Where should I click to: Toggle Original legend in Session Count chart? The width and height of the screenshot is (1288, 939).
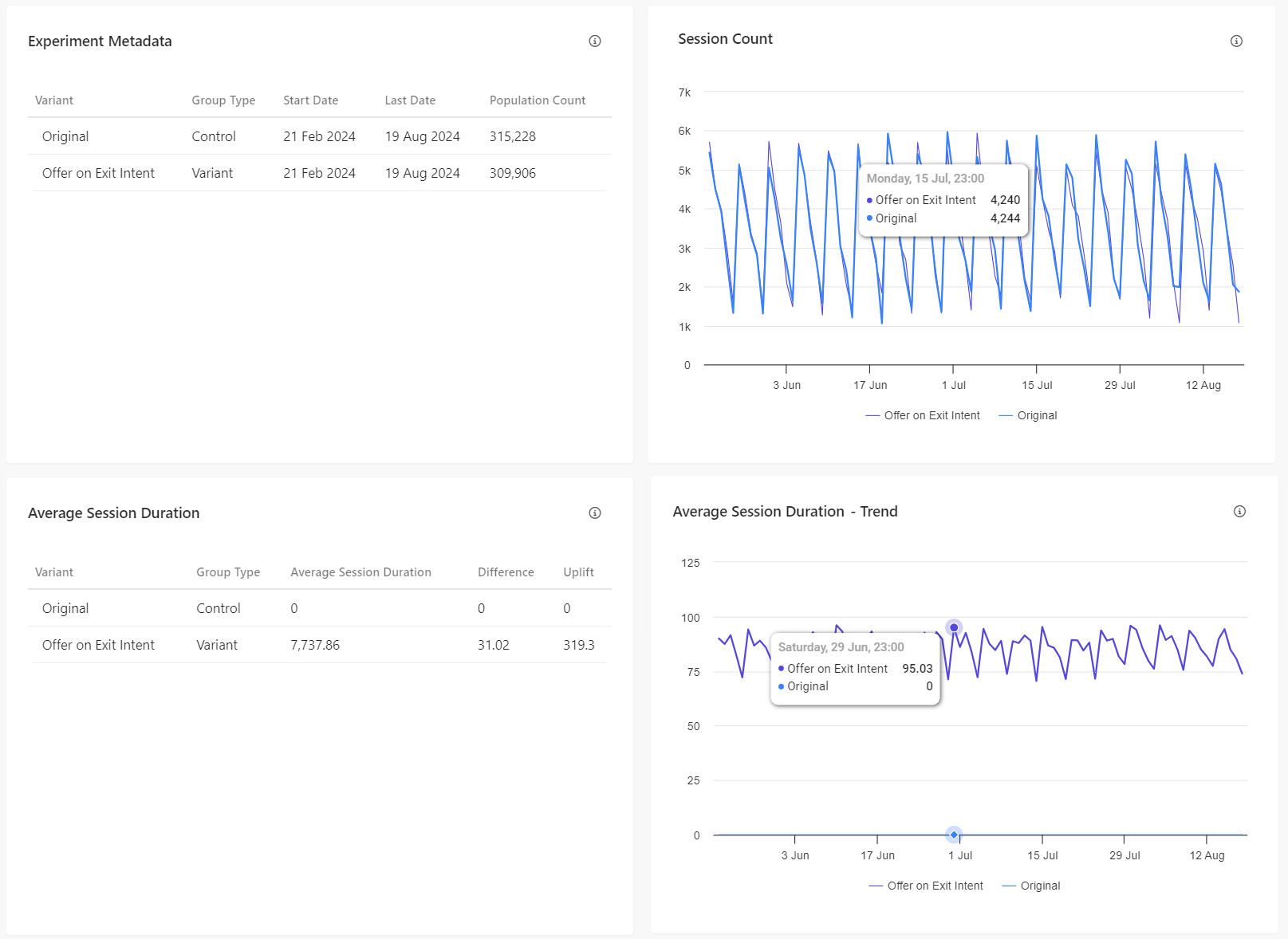1028,415
